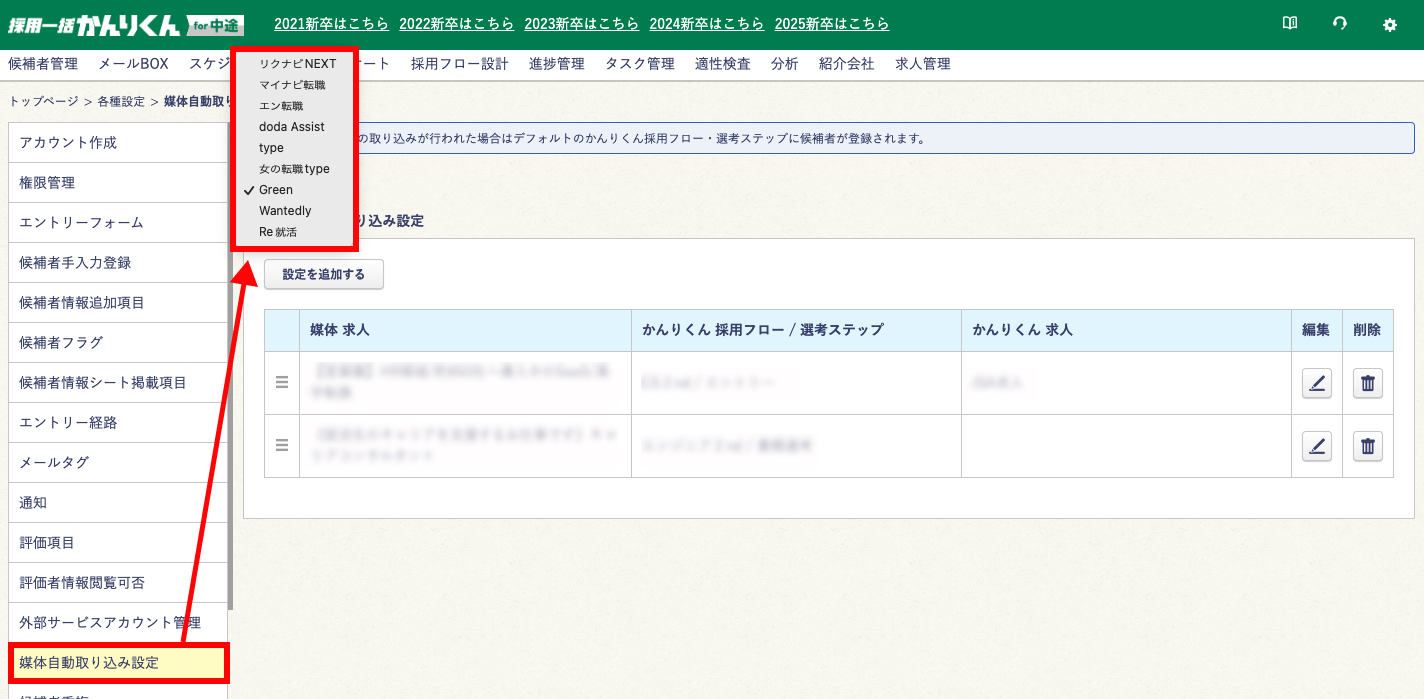This screenshot has width=1424, height=699.
Task: Click the trash icon in first row
Action: [1368, 383]
